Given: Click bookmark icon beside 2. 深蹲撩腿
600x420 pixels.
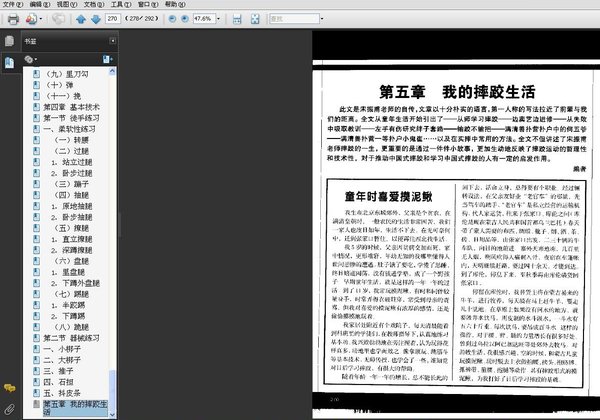Looking at the screenshot, I should click(36, 250).
